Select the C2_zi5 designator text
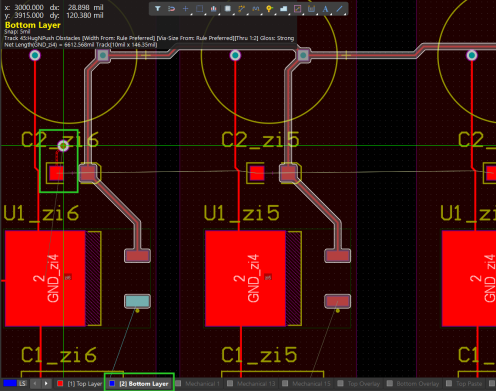Viewport: 496px width, 391px height. 260,139
